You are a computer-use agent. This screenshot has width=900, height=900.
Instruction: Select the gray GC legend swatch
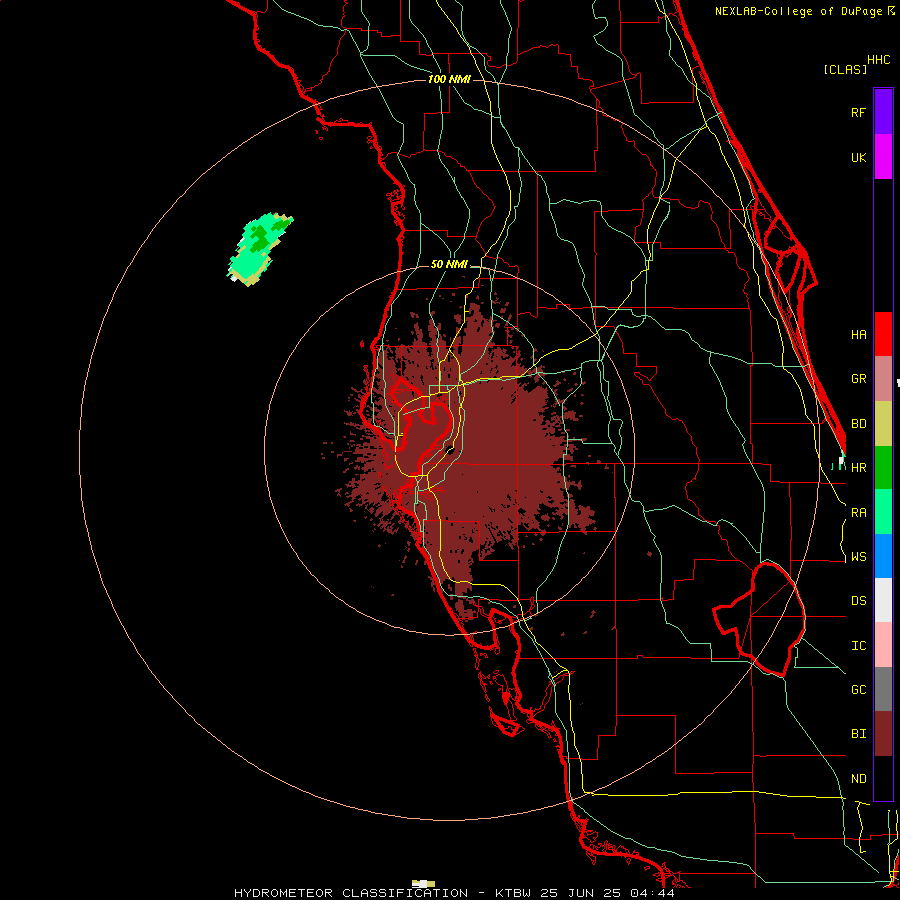coord(883,689)
